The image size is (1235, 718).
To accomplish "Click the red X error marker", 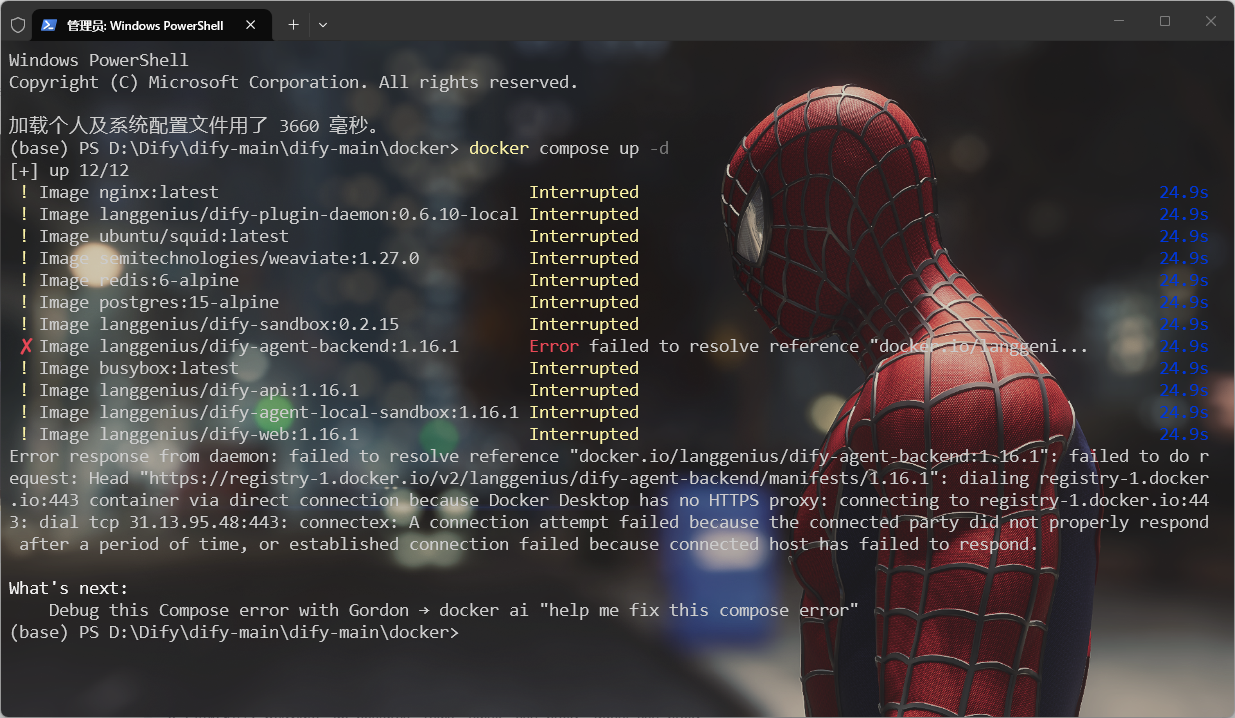I will (x=25, y=346).
